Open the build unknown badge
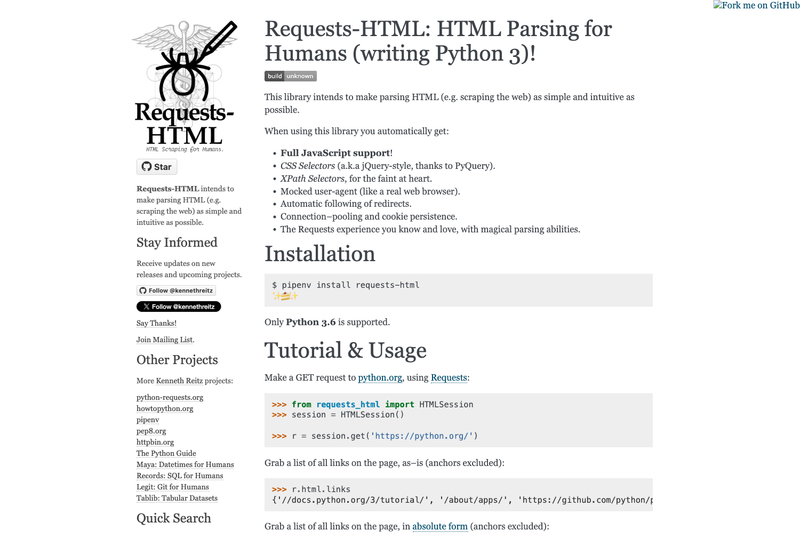The image size is (800, 533). point(290,76)
